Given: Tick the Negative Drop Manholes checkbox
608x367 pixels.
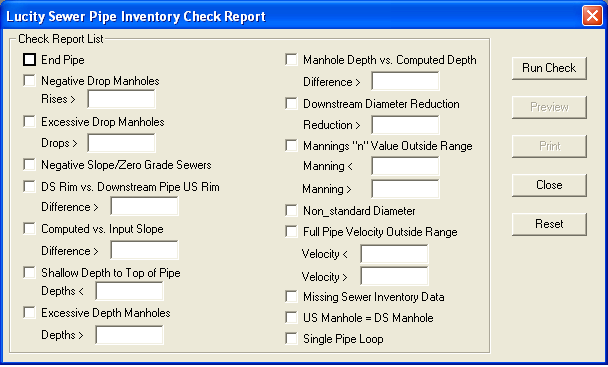Looking at the screenshot, I should point(29,80).
